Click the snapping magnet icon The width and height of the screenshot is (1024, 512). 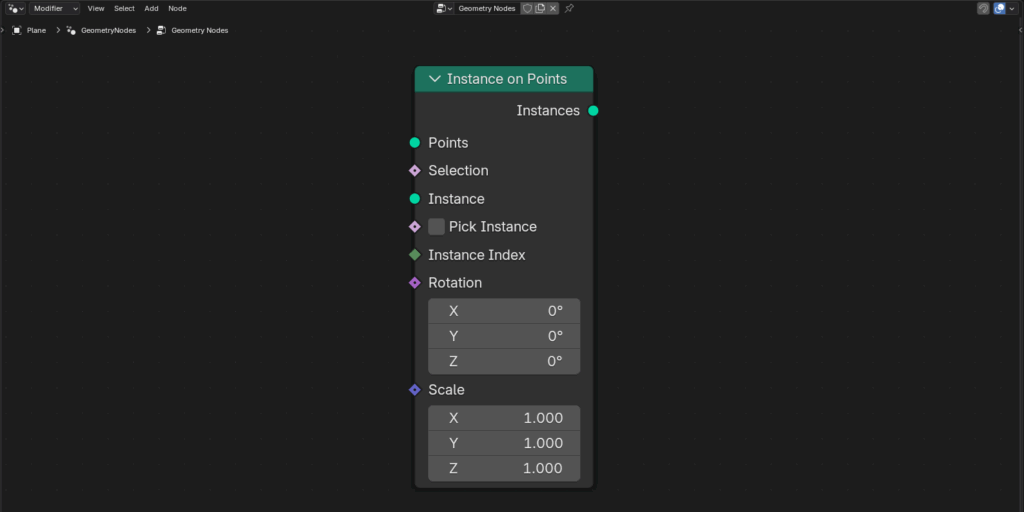pos(983,8)
